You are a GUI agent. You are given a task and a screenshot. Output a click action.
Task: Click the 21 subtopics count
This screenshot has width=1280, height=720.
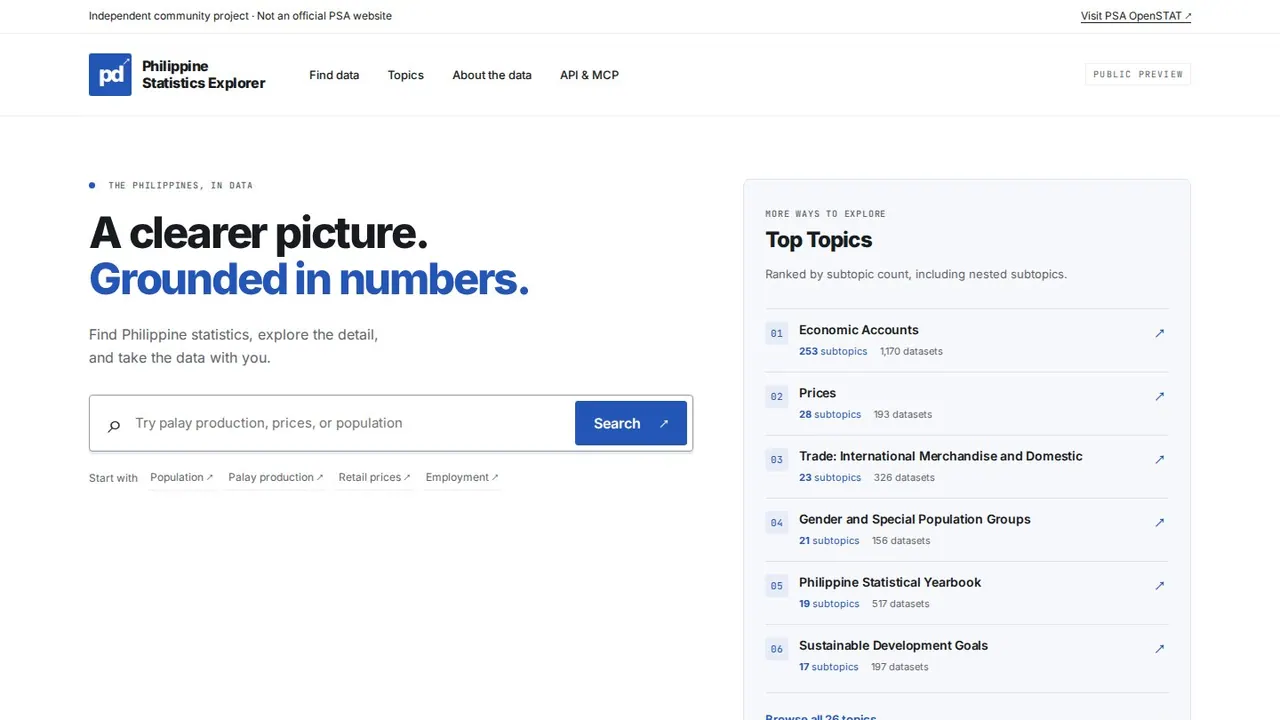tap(829, 541)
